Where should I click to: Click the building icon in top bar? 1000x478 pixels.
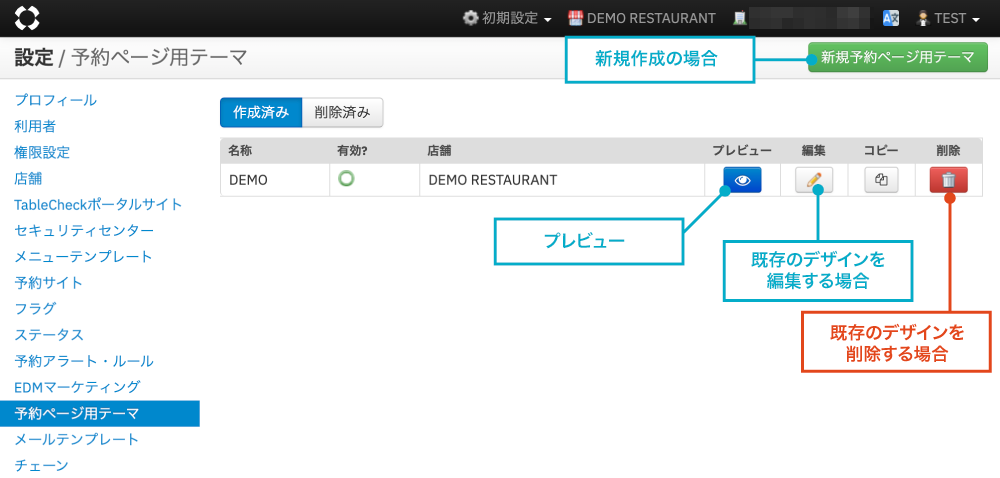(740, 18)
